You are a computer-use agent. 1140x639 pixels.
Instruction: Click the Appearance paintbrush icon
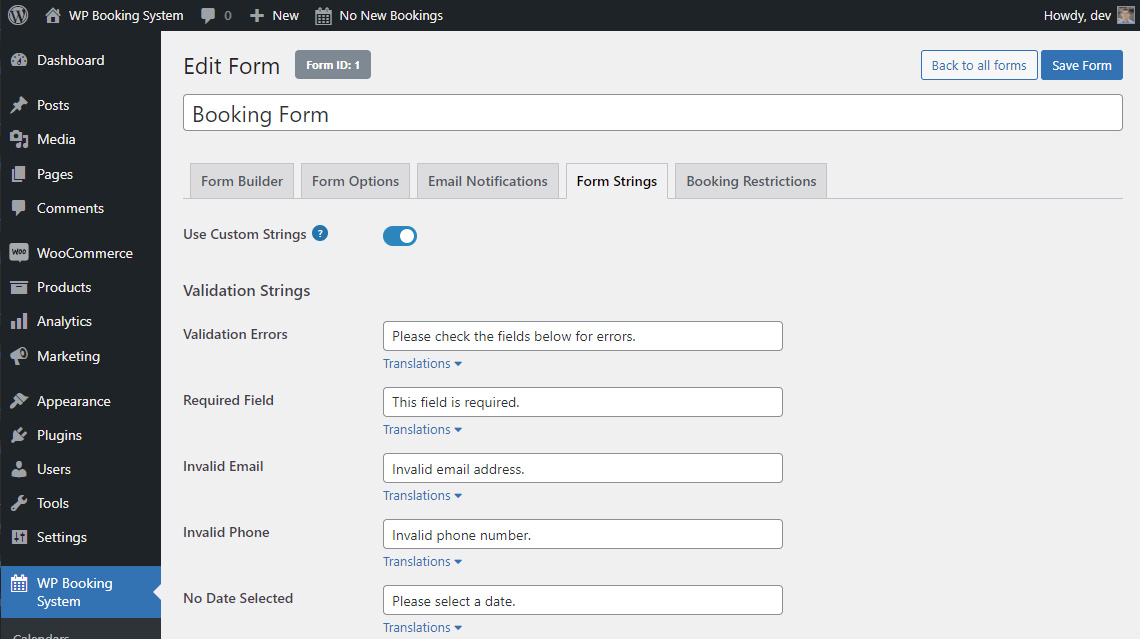pos(20,401)
